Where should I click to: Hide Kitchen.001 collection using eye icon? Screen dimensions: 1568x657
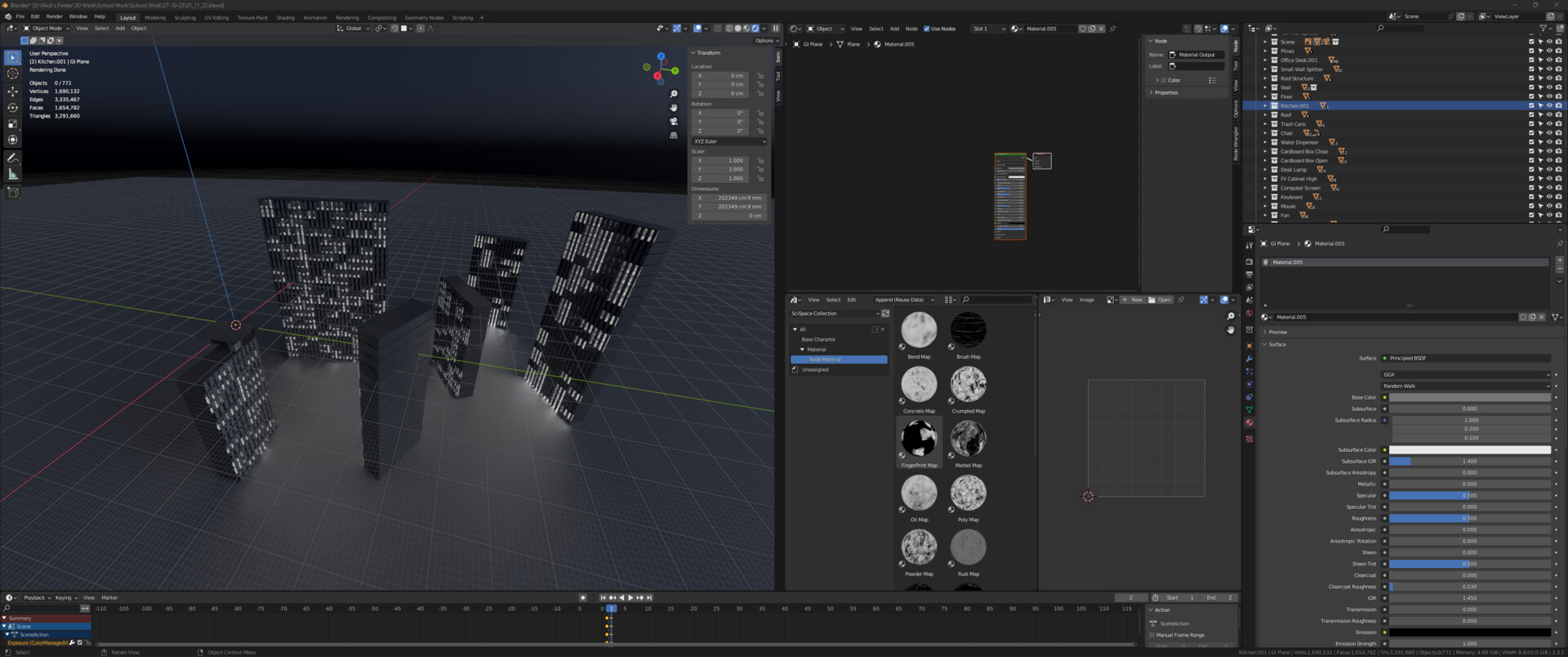coord(1549,105)
